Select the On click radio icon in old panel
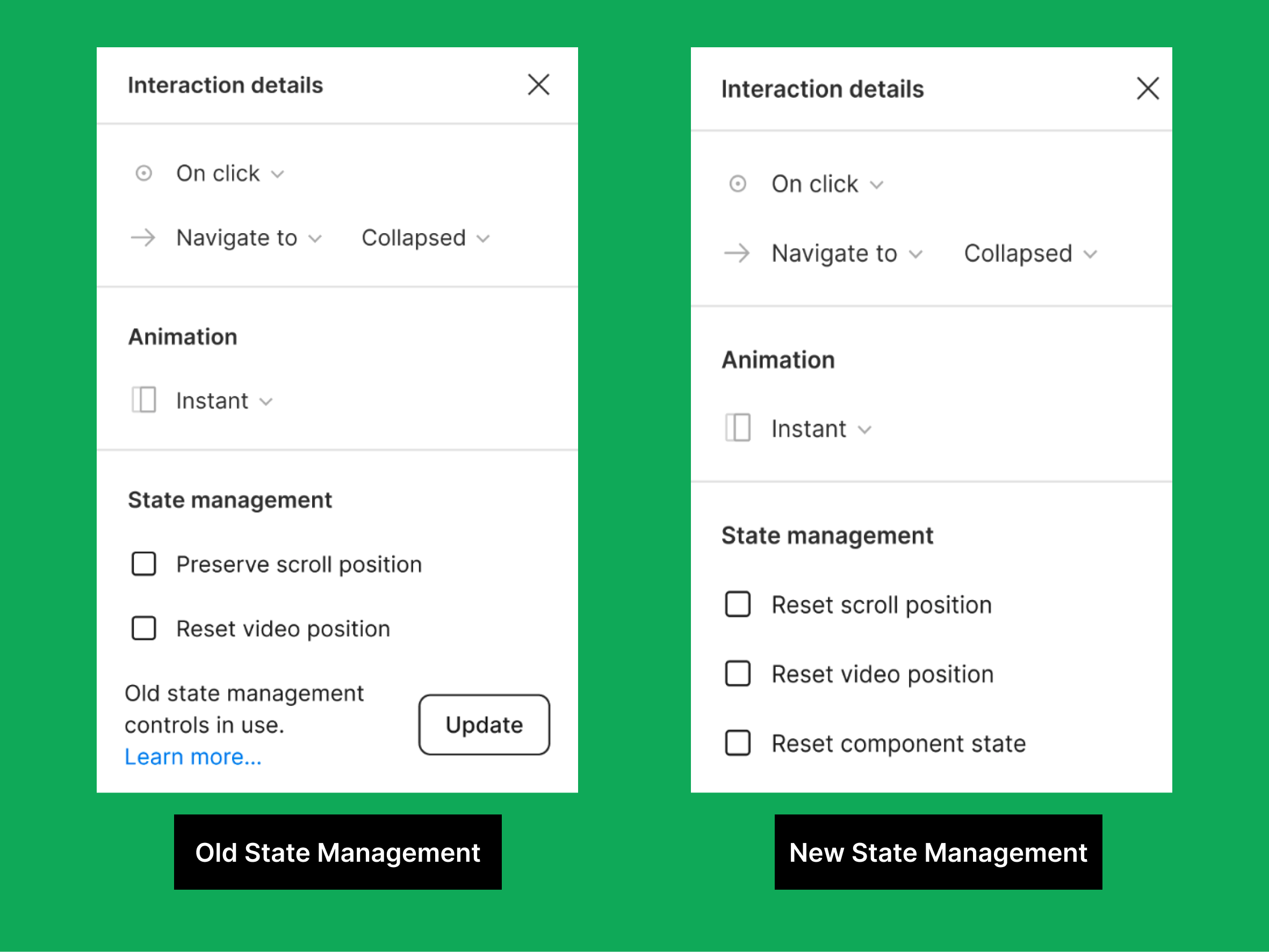This screenshot has height=952, width=1269. (x=144, y=174)
